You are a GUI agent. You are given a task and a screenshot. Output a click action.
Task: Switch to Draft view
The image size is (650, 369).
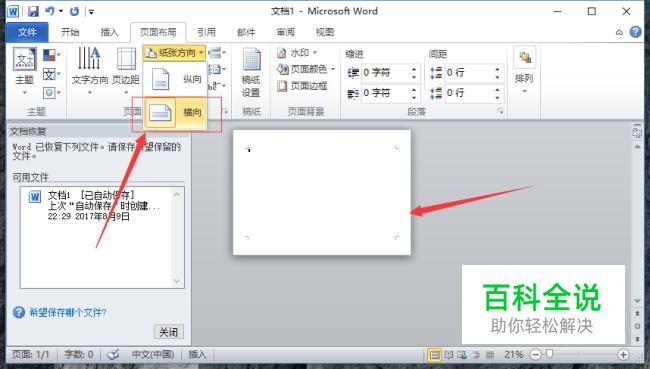[490, 355]
